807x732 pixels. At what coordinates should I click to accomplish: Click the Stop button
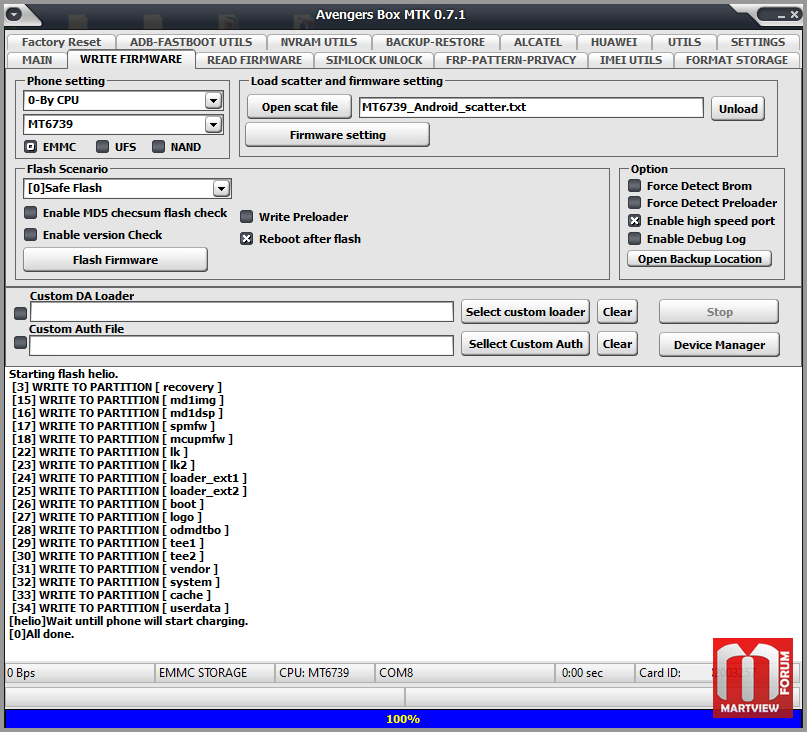pos(719,312)
